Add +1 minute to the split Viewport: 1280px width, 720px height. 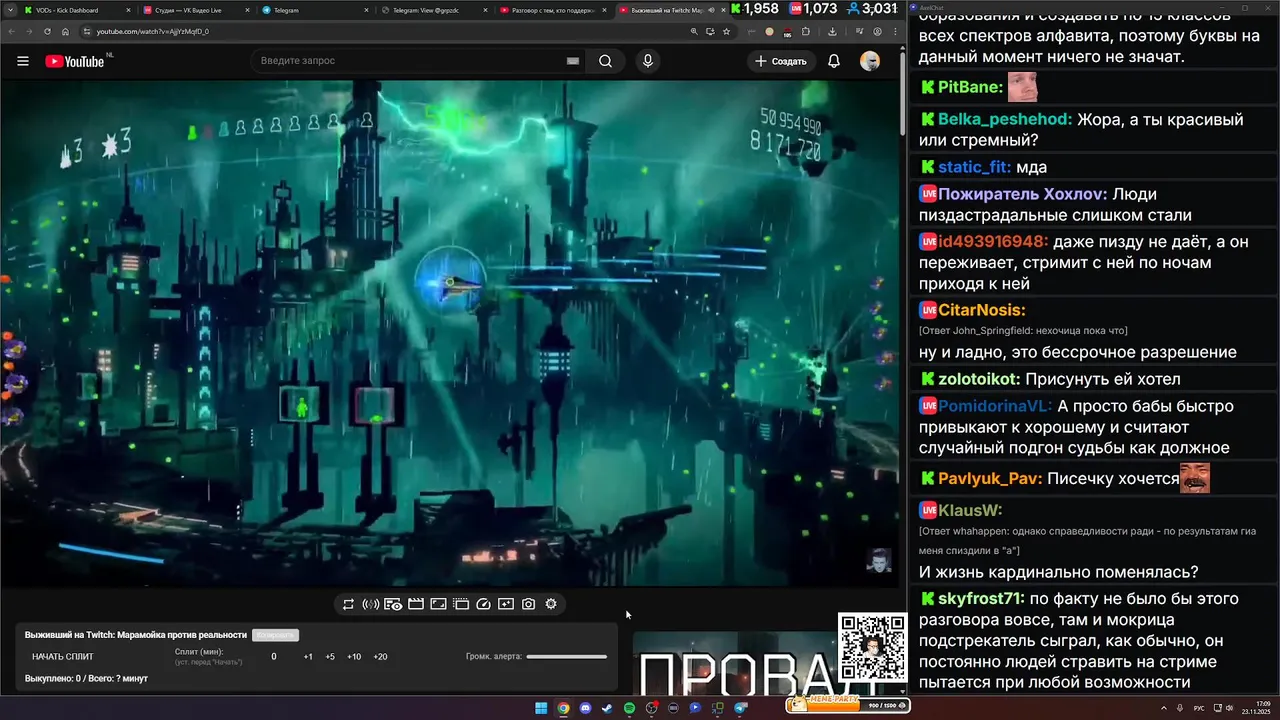coord(308,657)
